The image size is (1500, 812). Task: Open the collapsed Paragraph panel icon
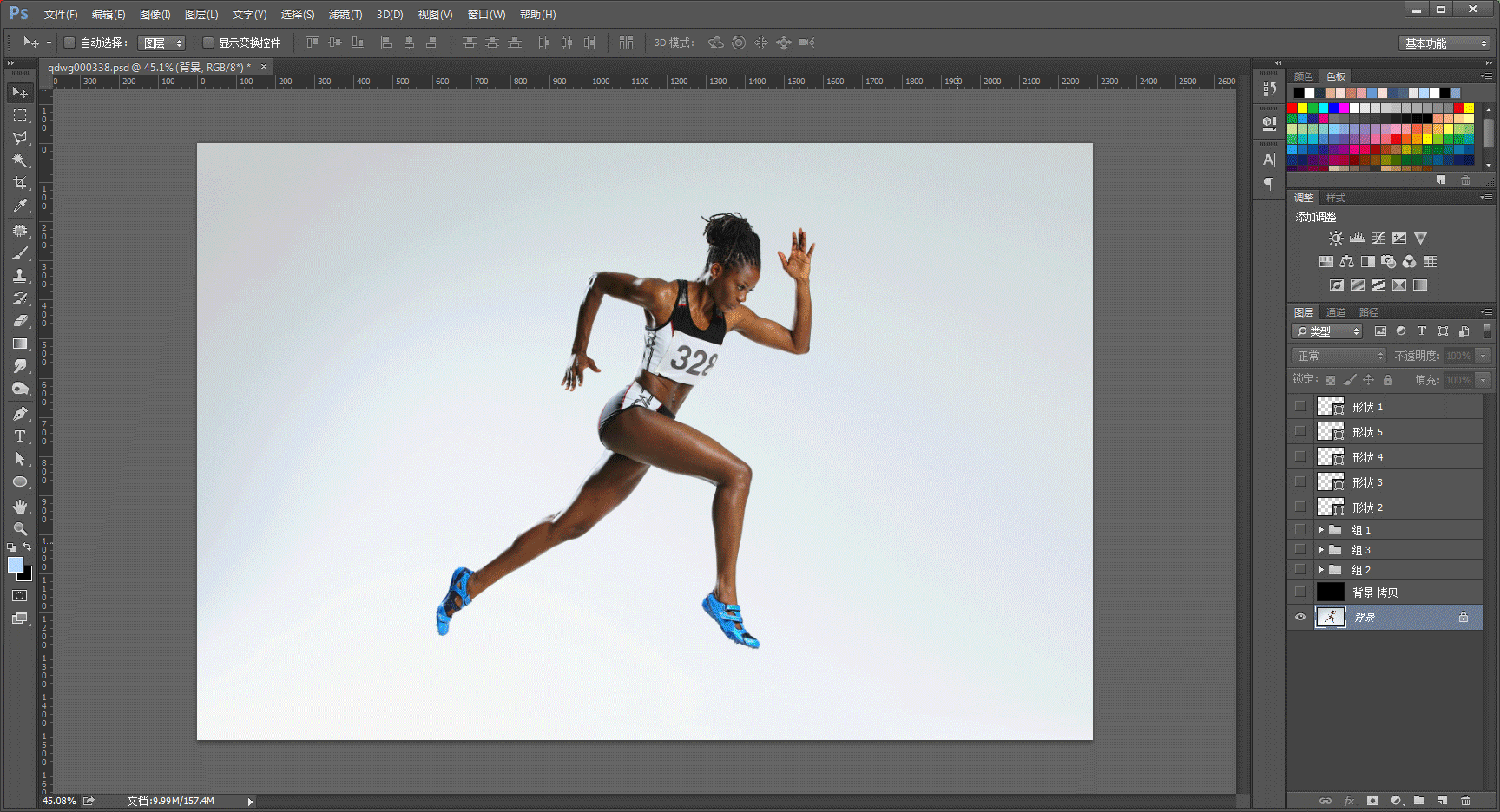click(x=1269, y=183)
